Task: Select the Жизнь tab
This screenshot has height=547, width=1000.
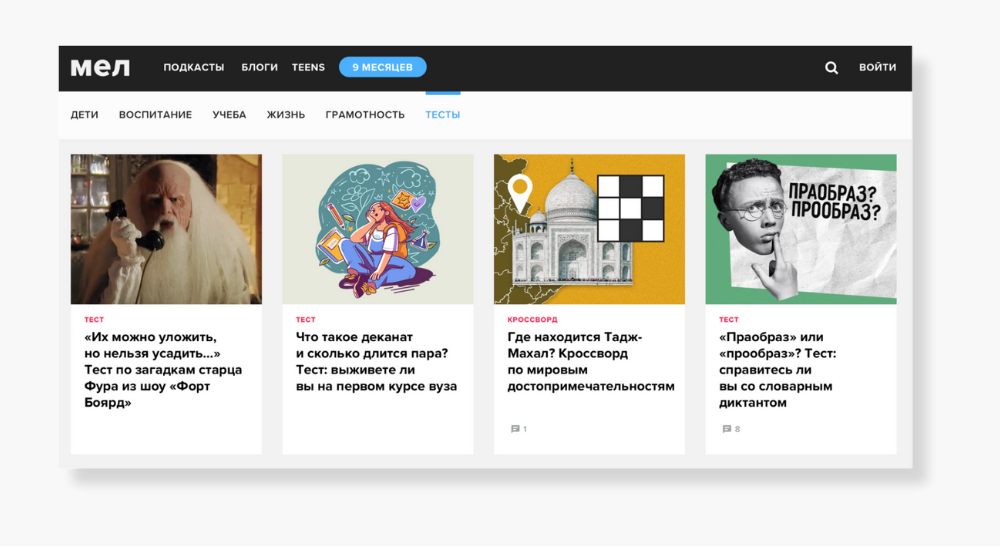Action: coord(285,115)
